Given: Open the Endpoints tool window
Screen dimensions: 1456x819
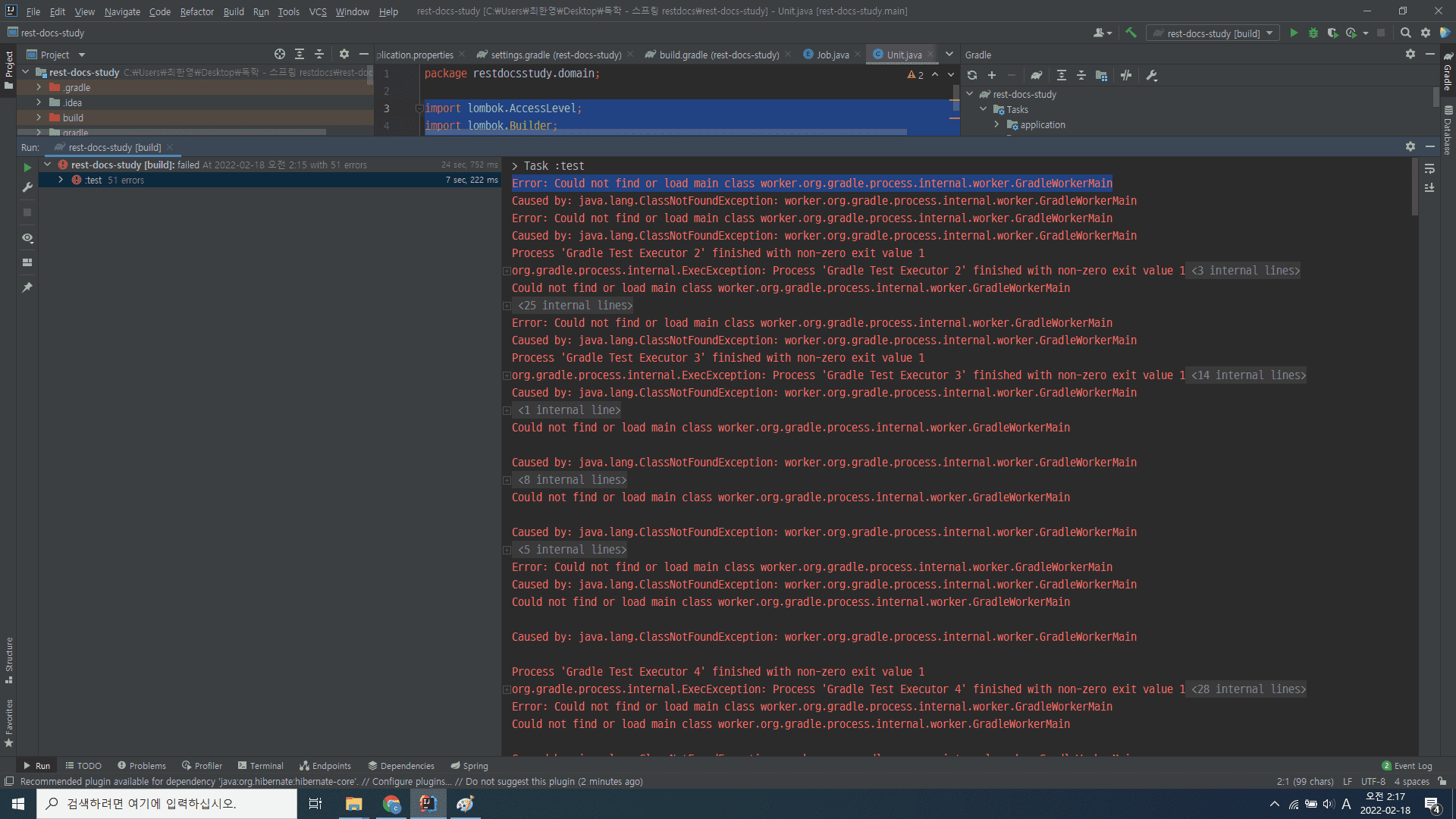Looking at the screenshot, I should (x=325, y=766).
